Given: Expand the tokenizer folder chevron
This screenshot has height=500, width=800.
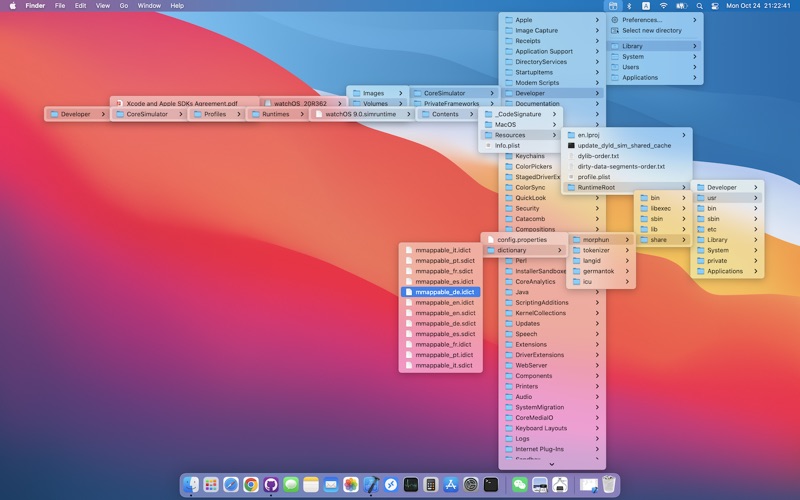Looking at the screenshot, I should 627,251.
